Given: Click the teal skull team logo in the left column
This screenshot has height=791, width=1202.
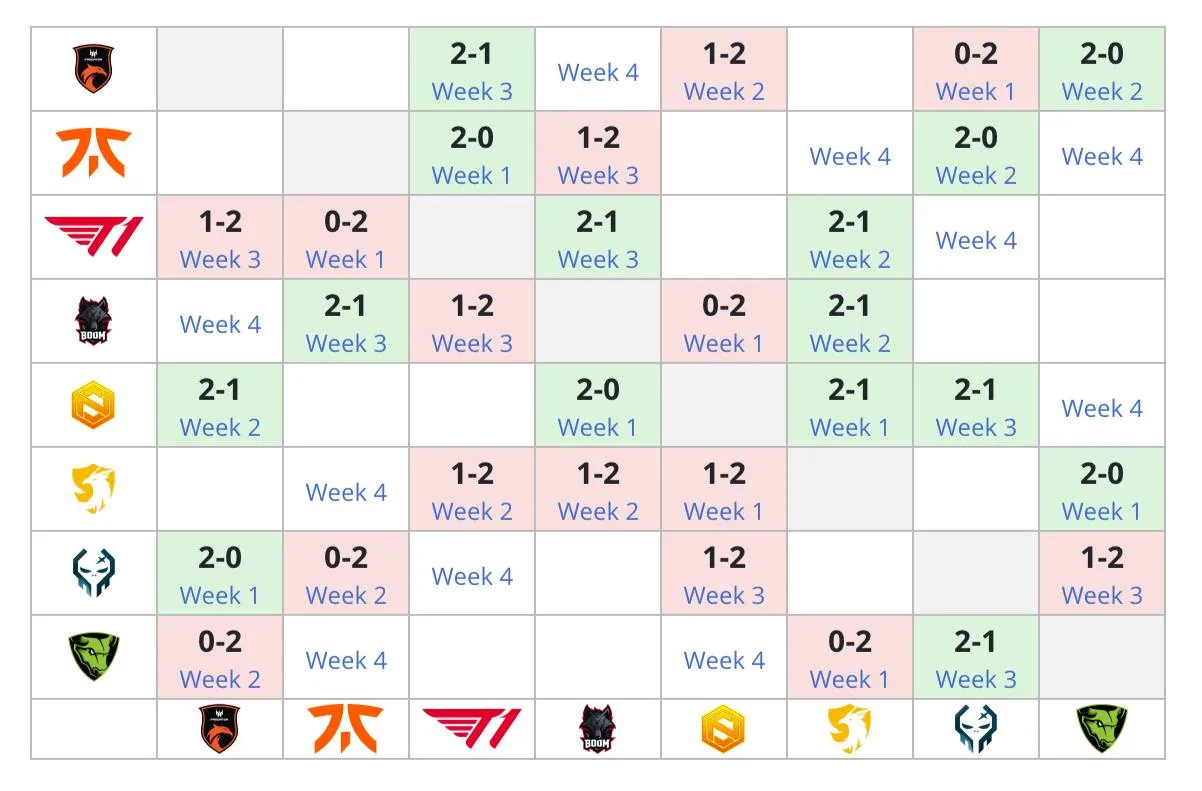Looking at the screenshot, I should click(94, 574).
